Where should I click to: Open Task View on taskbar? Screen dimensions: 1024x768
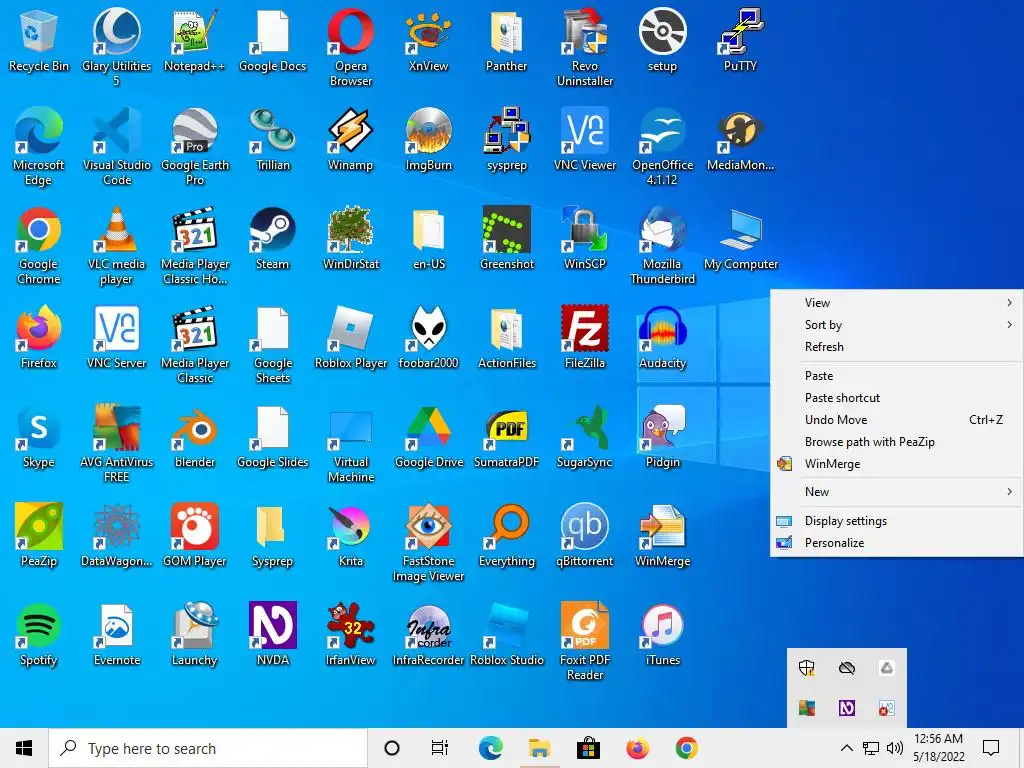pos(440,748)
